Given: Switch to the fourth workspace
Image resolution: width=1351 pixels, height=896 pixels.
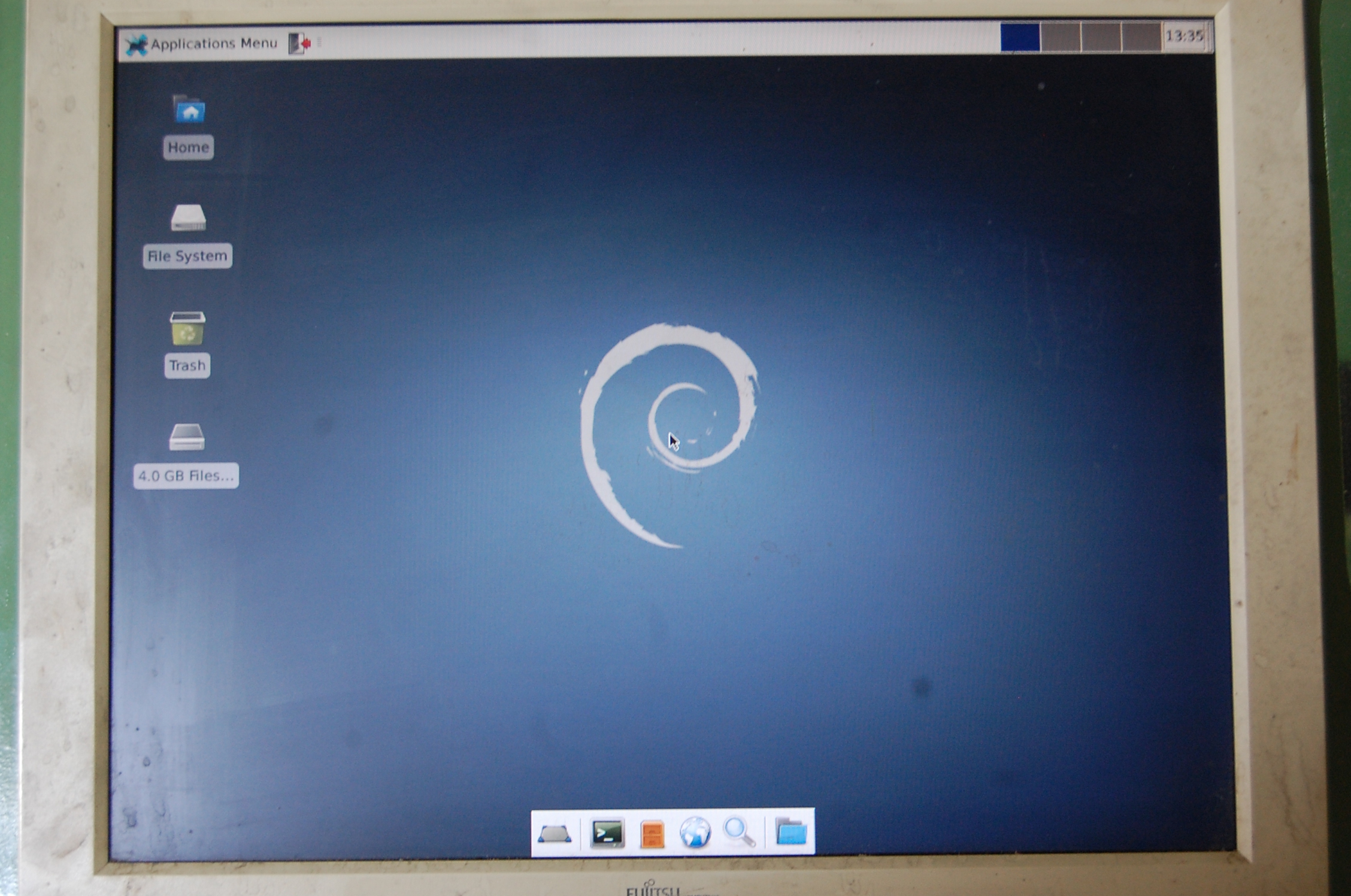Looking at the screenshot, I should click(x=1141, y=37).
